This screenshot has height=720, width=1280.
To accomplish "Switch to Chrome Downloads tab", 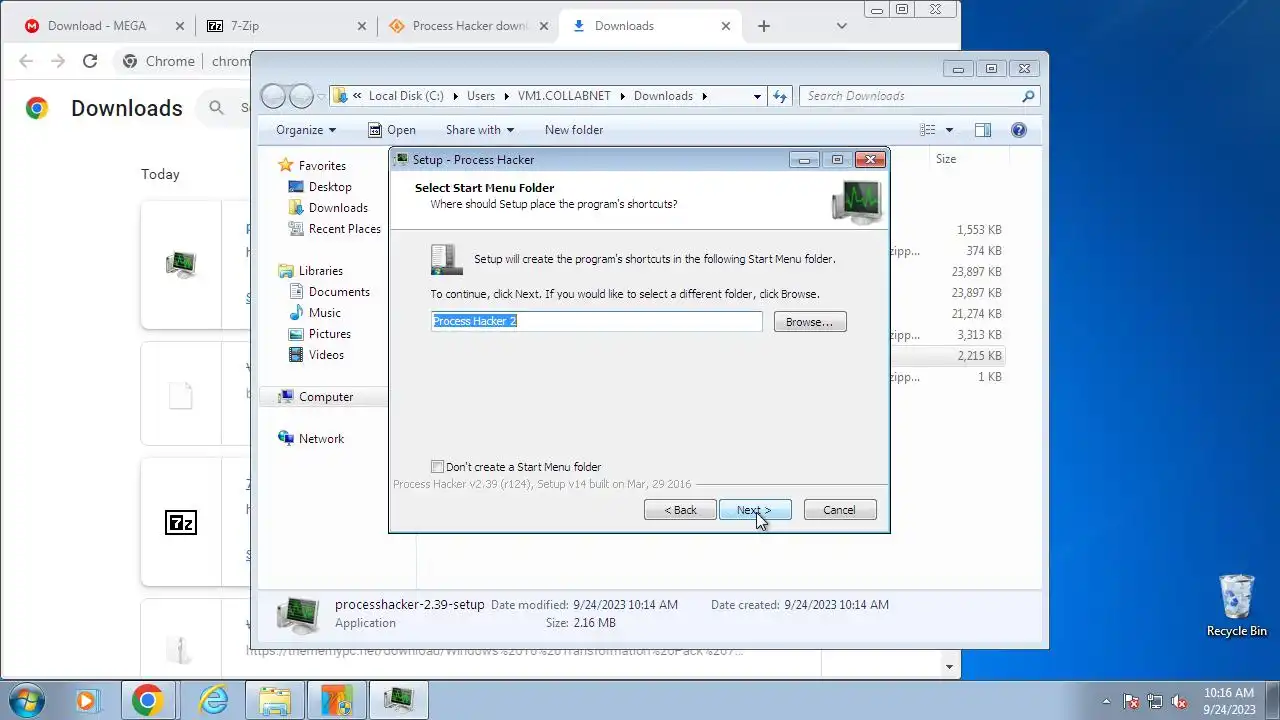I will [649, 26].
